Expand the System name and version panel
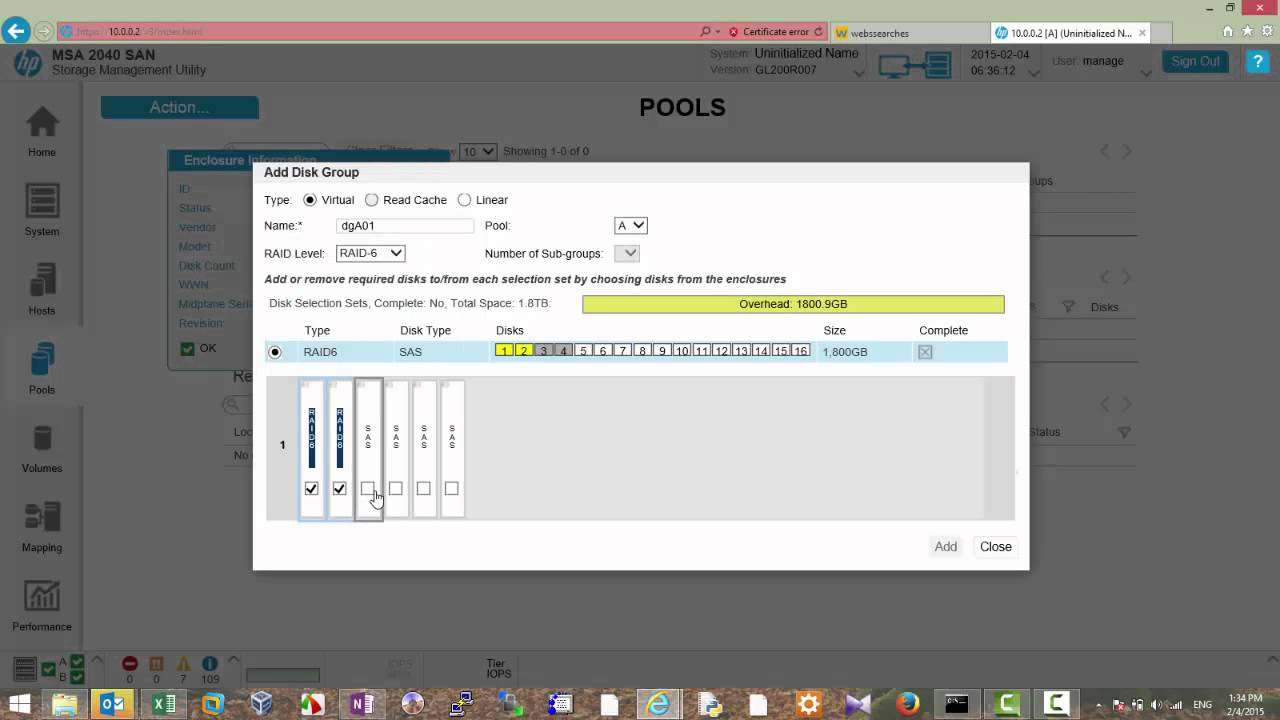The width and height of the screenshot is (1280, 720). (x=859, y=73)
